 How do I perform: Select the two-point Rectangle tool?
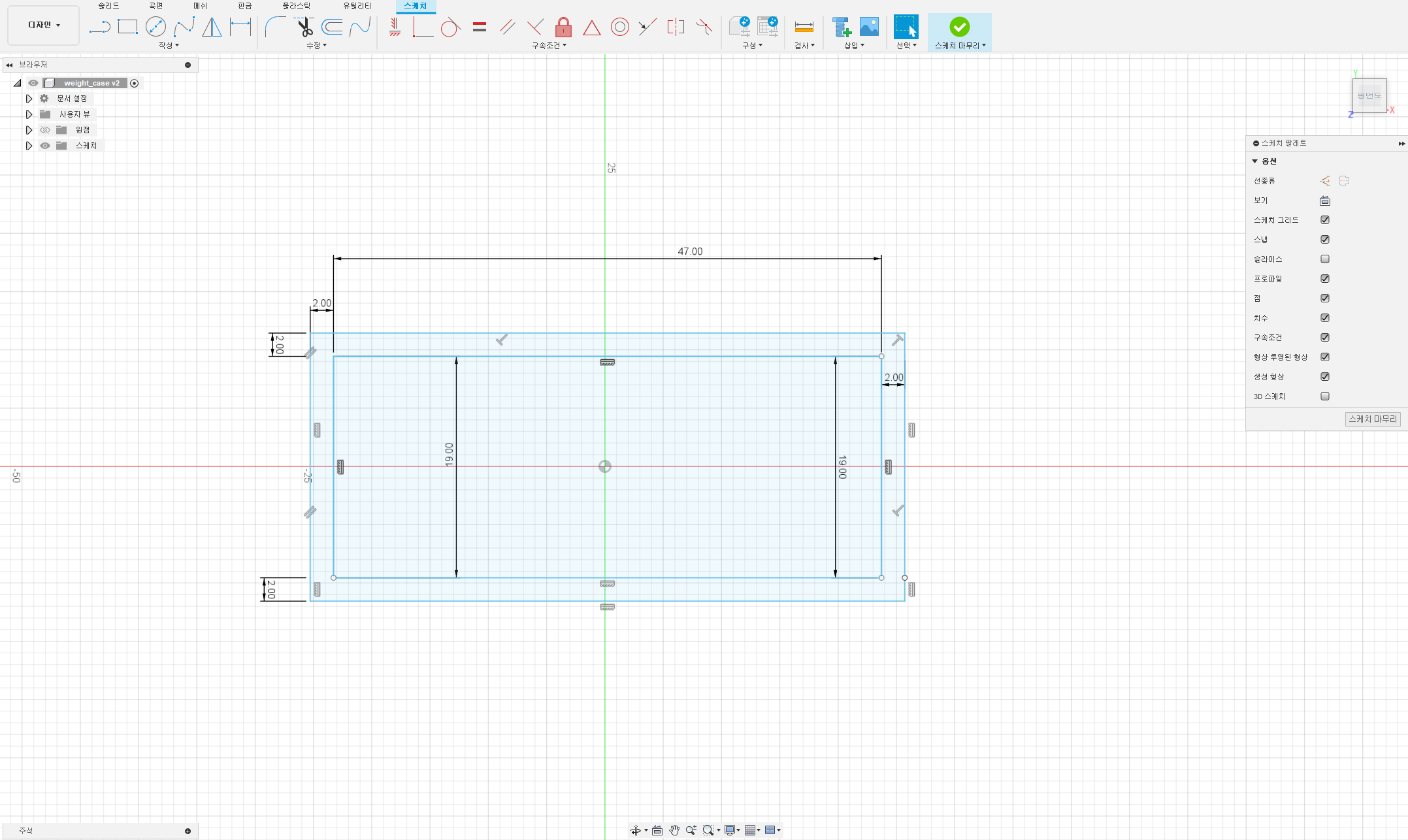click(x=127, y=27)
